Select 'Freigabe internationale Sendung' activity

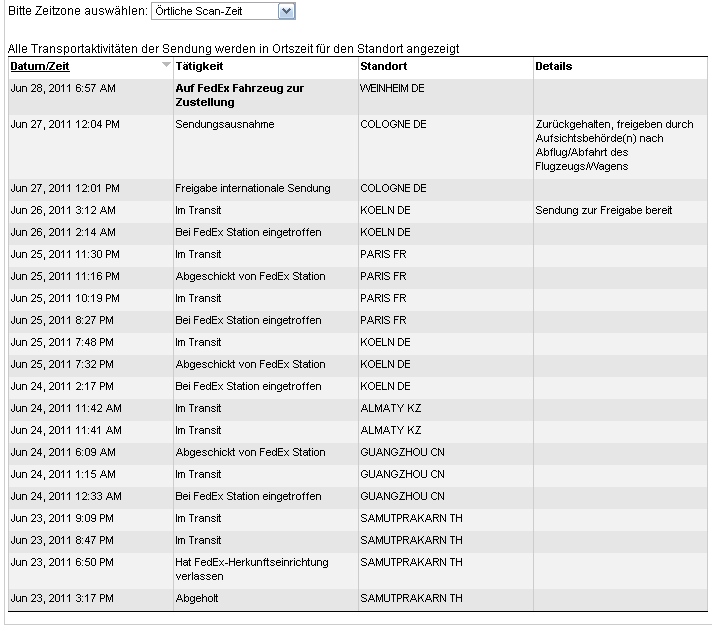pos(252,188)
